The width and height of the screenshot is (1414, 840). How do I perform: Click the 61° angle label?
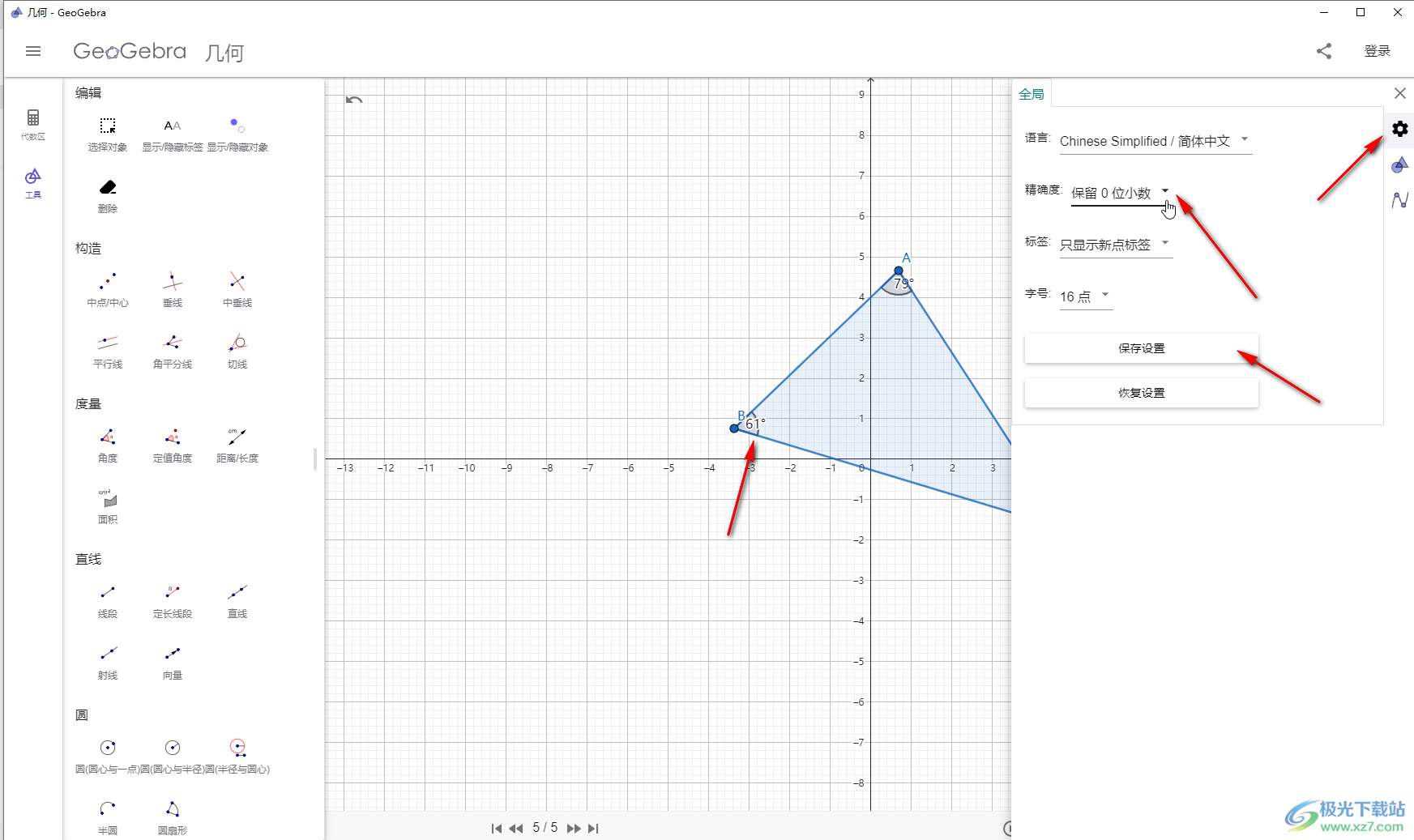pos(755,424)
